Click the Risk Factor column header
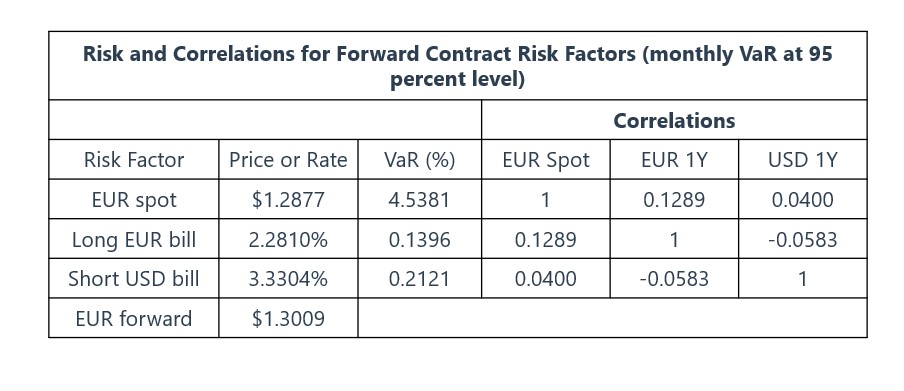The height and width of the screenshot is (391, 904). 134,160
